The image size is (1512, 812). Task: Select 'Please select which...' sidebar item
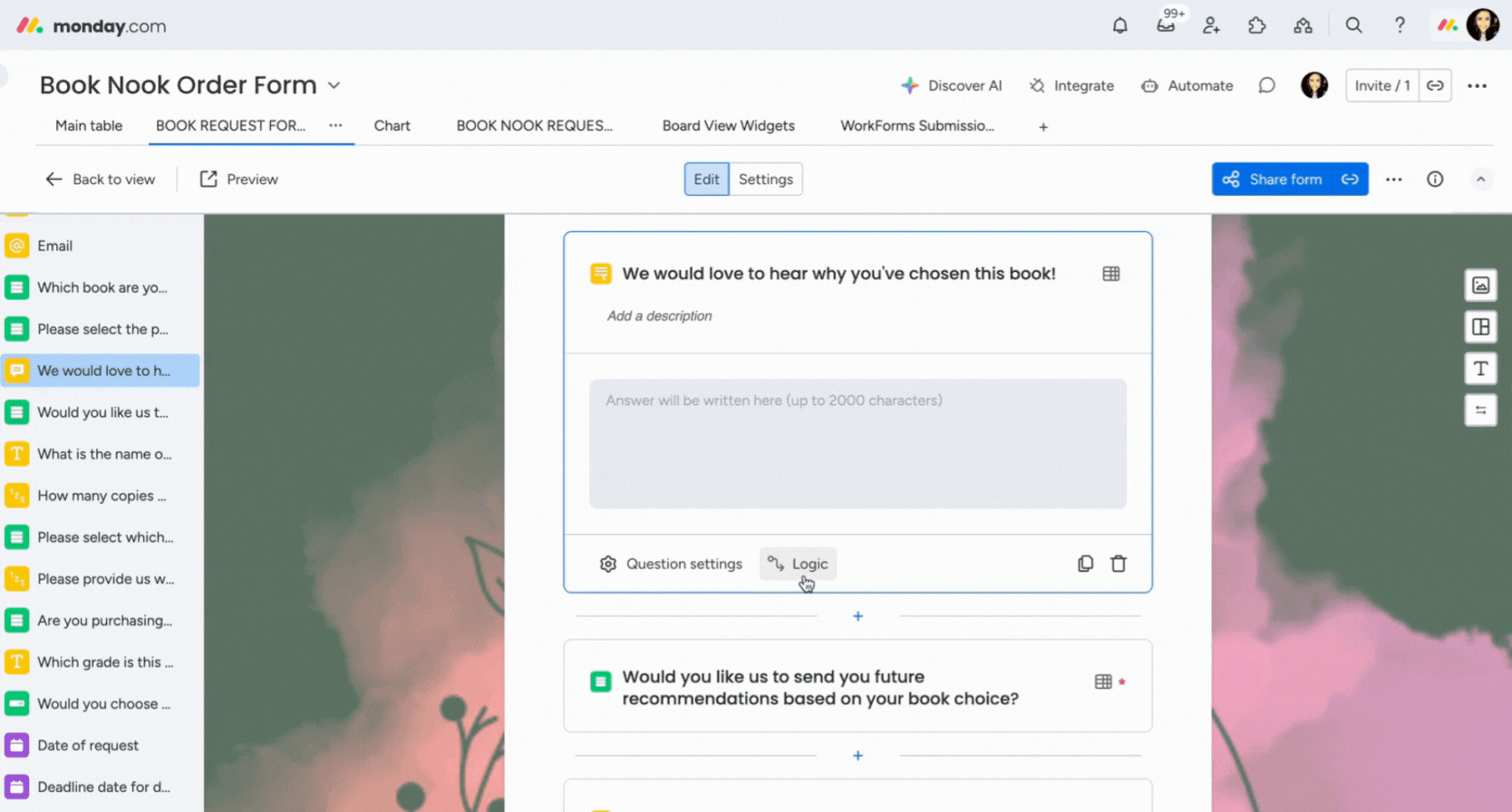100,537
